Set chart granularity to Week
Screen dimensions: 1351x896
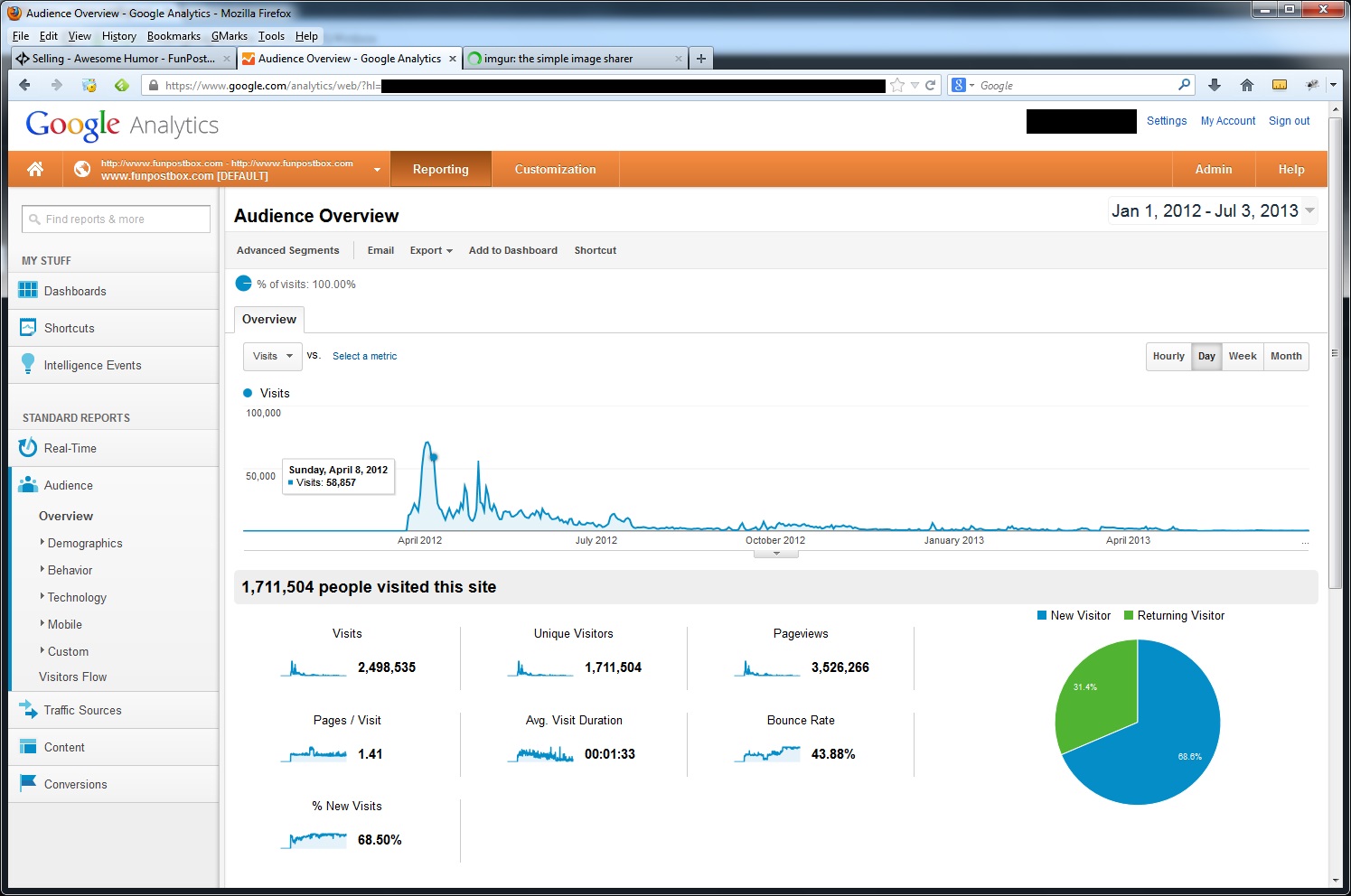[1243, 356]
